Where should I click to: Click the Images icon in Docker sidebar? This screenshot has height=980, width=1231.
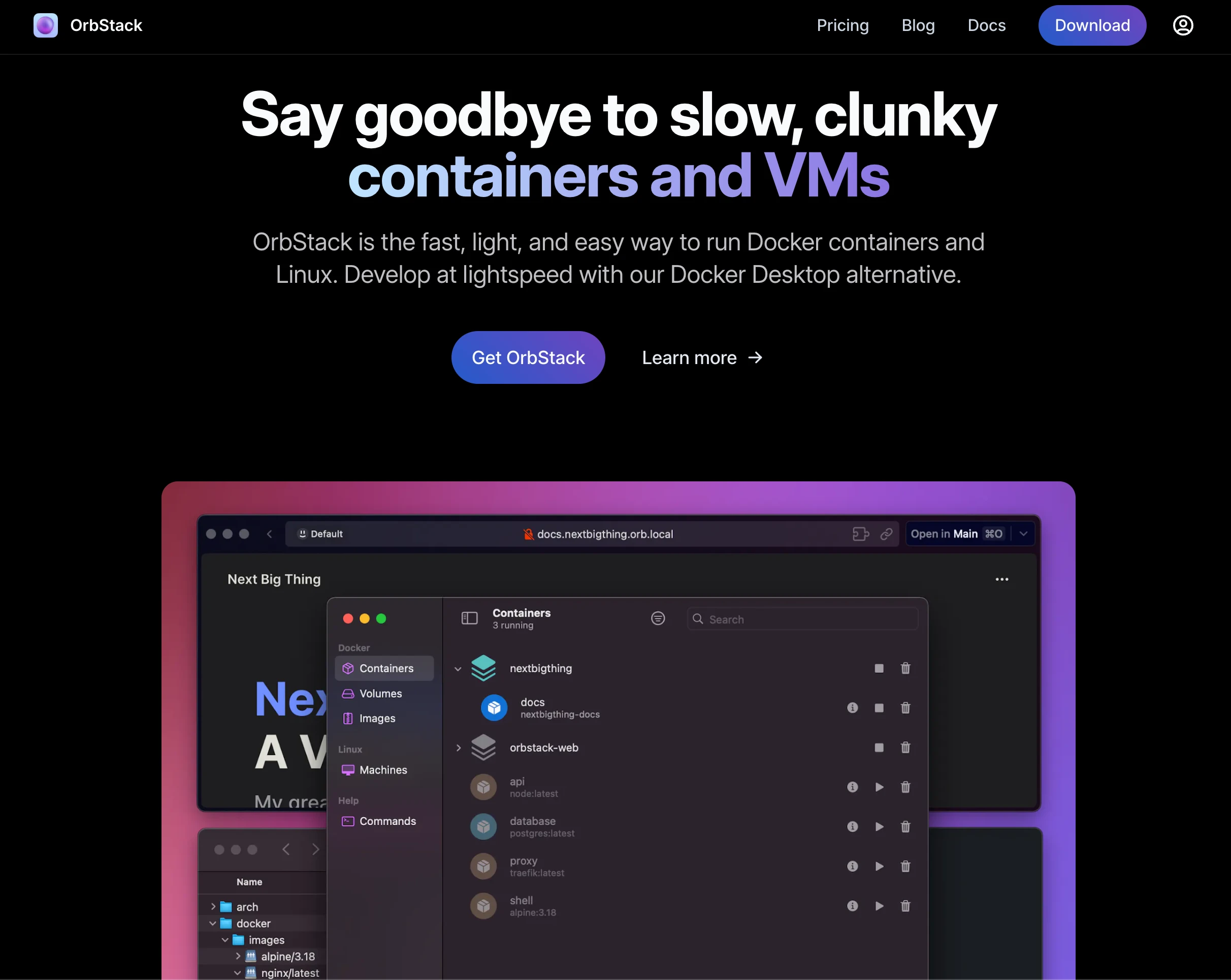coord(348,718)
